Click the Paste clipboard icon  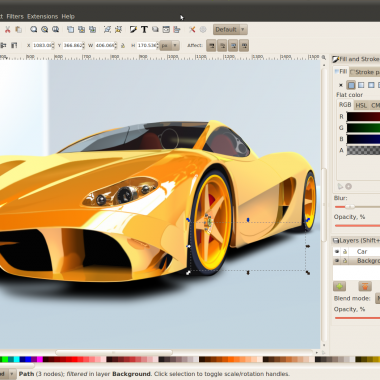coord(19,30)
